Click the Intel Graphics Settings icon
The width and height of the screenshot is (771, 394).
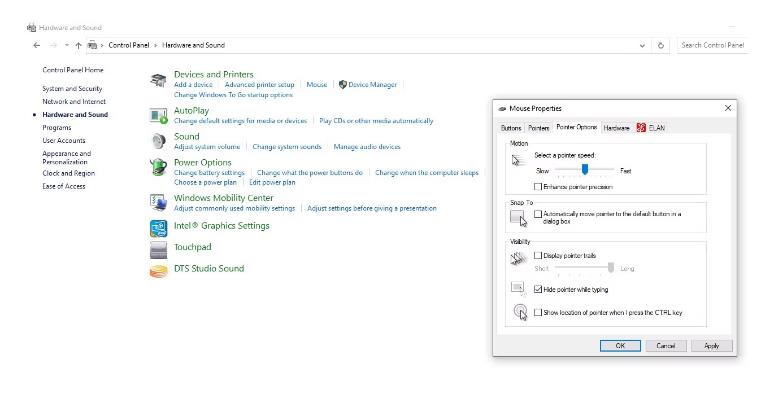click(x=158, y=228)
